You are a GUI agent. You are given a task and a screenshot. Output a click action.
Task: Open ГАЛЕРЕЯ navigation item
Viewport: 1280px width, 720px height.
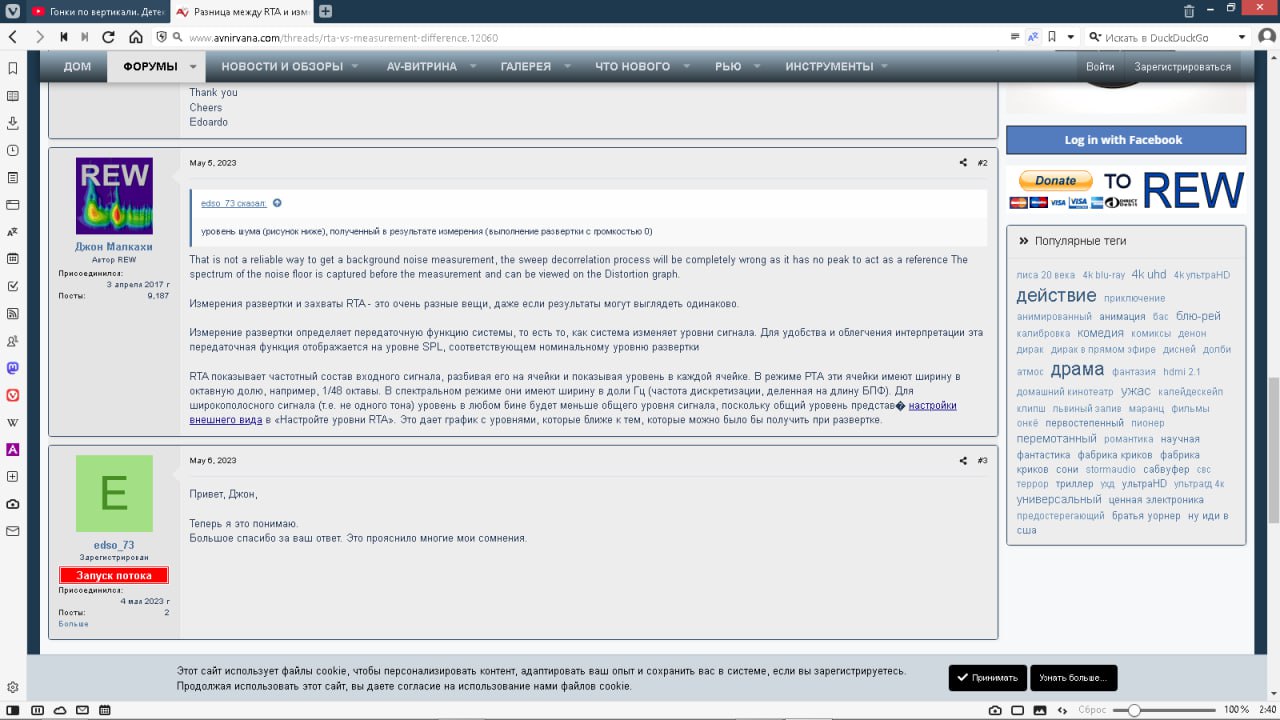[x=526, y=67]
